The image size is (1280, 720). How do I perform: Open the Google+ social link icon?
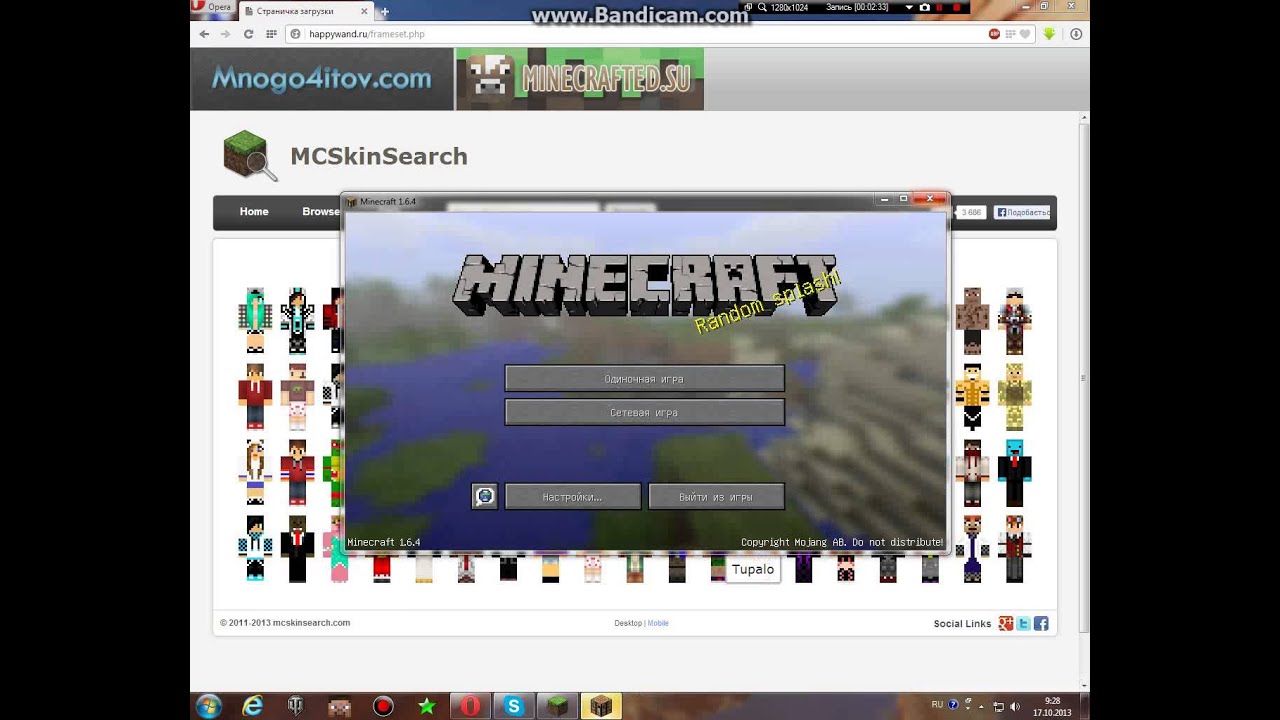point(1006,623)
